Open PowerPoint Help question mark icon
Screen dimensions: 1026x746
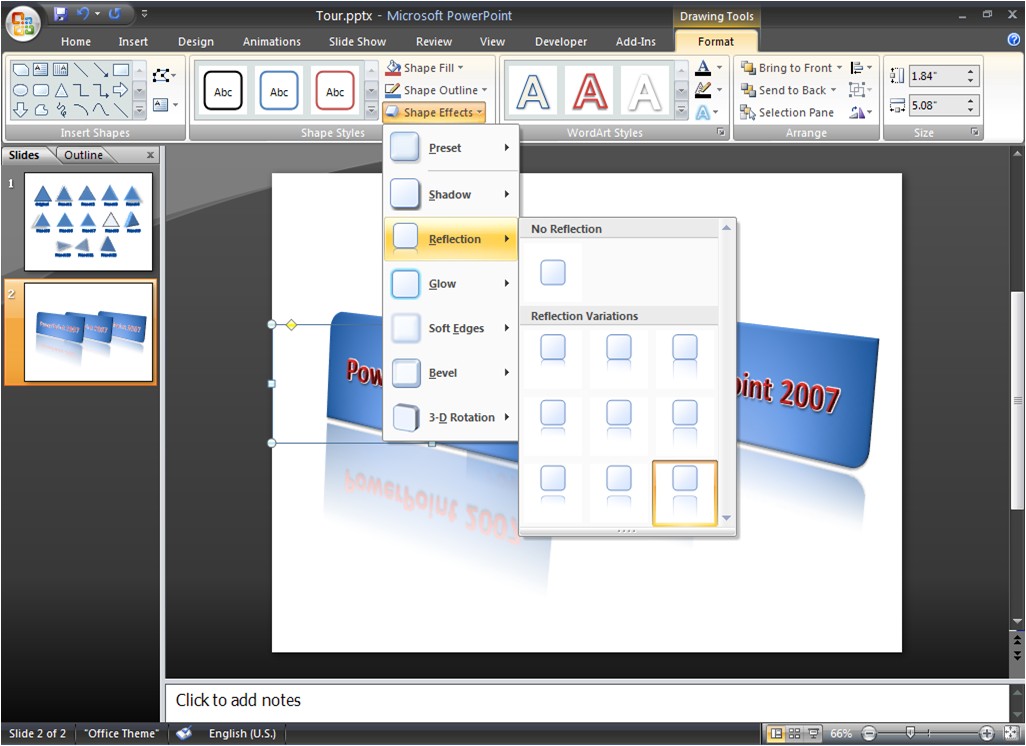[1014, 41]
